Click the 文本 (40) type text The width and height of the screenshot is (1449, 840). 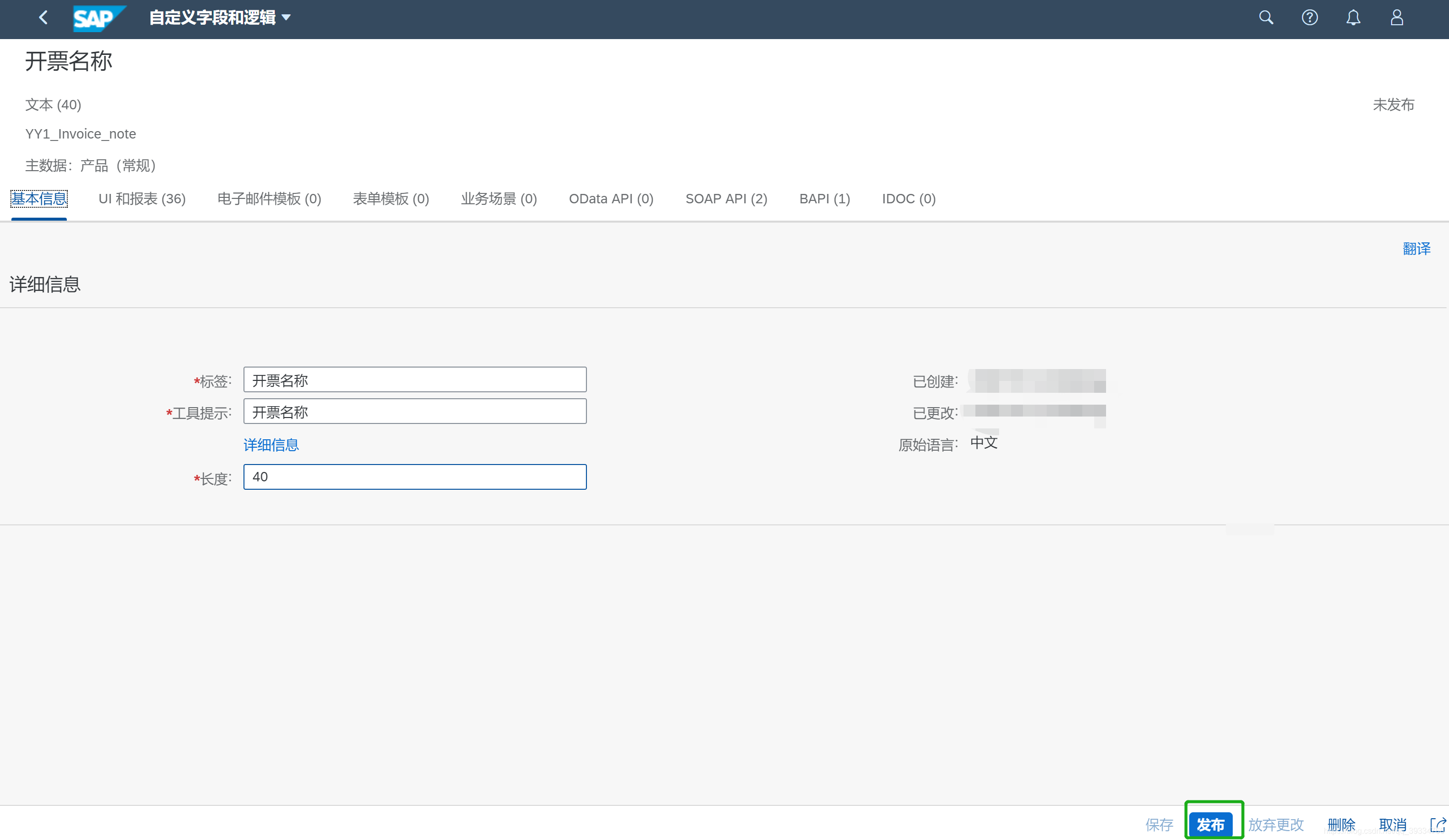(x=53, y=105)
